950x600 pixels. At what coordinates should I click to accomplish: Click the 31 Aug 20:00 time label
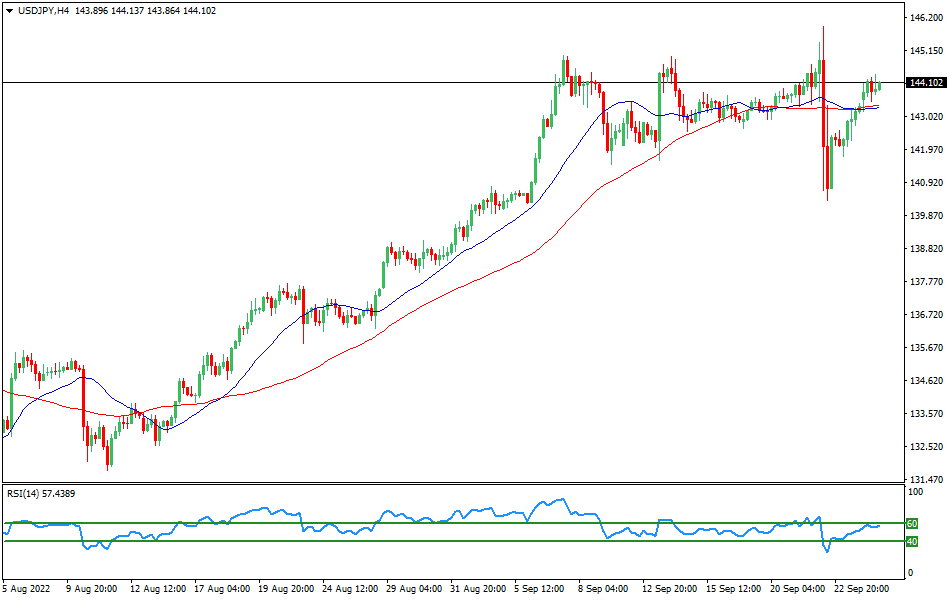tap(474, 589)
